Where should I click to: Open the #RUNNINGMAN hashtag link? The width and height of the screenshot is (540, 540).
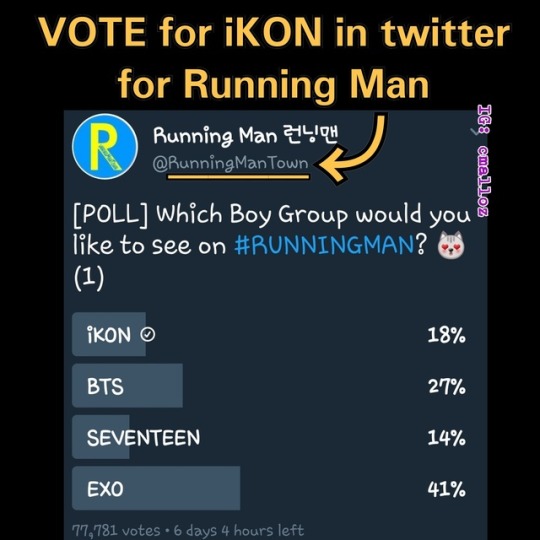pyautogui.click(x=324, y=245)
